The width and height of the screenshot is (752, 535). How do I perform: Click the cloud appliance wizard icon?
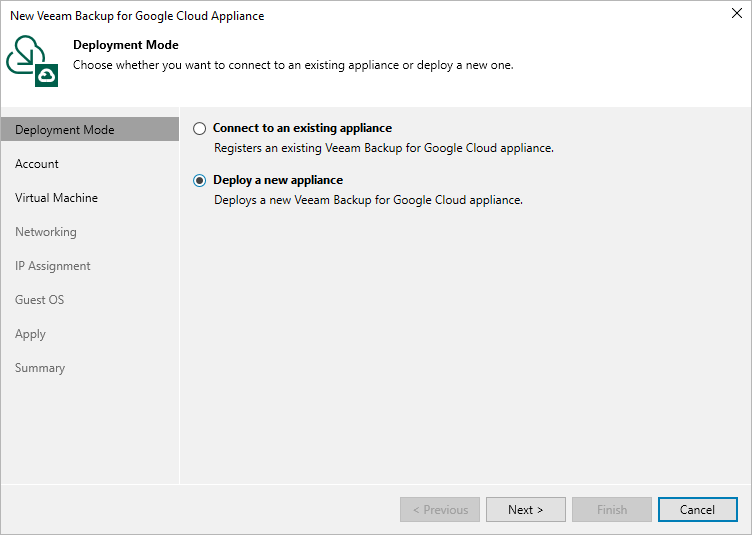(x=32, y=61)
